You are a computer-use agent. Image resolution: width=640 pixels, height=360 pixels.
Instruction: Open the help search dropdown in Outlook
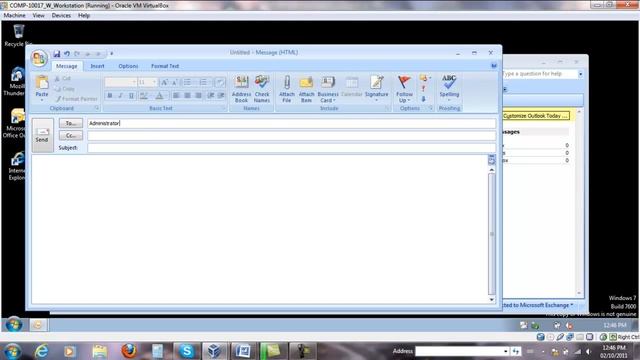tap(580, 74)
